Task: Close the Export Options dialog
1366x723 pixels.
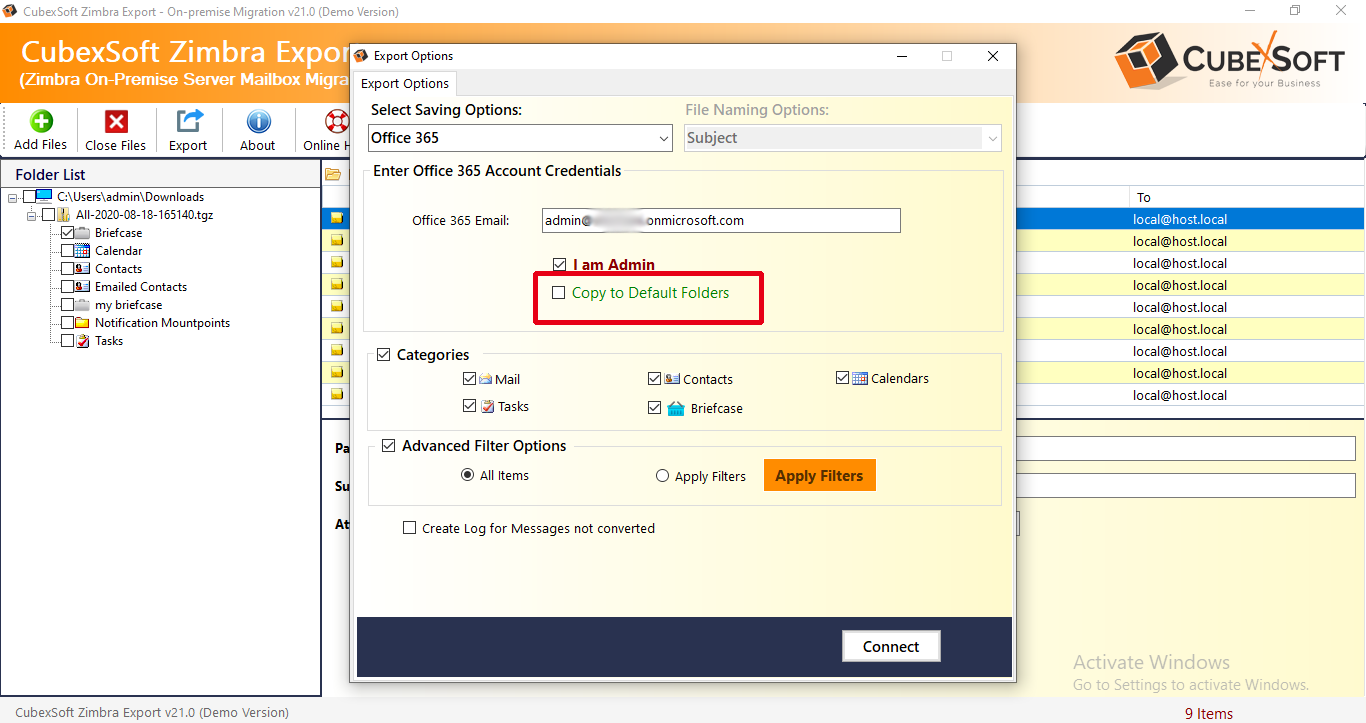Action: click(993, 56)
